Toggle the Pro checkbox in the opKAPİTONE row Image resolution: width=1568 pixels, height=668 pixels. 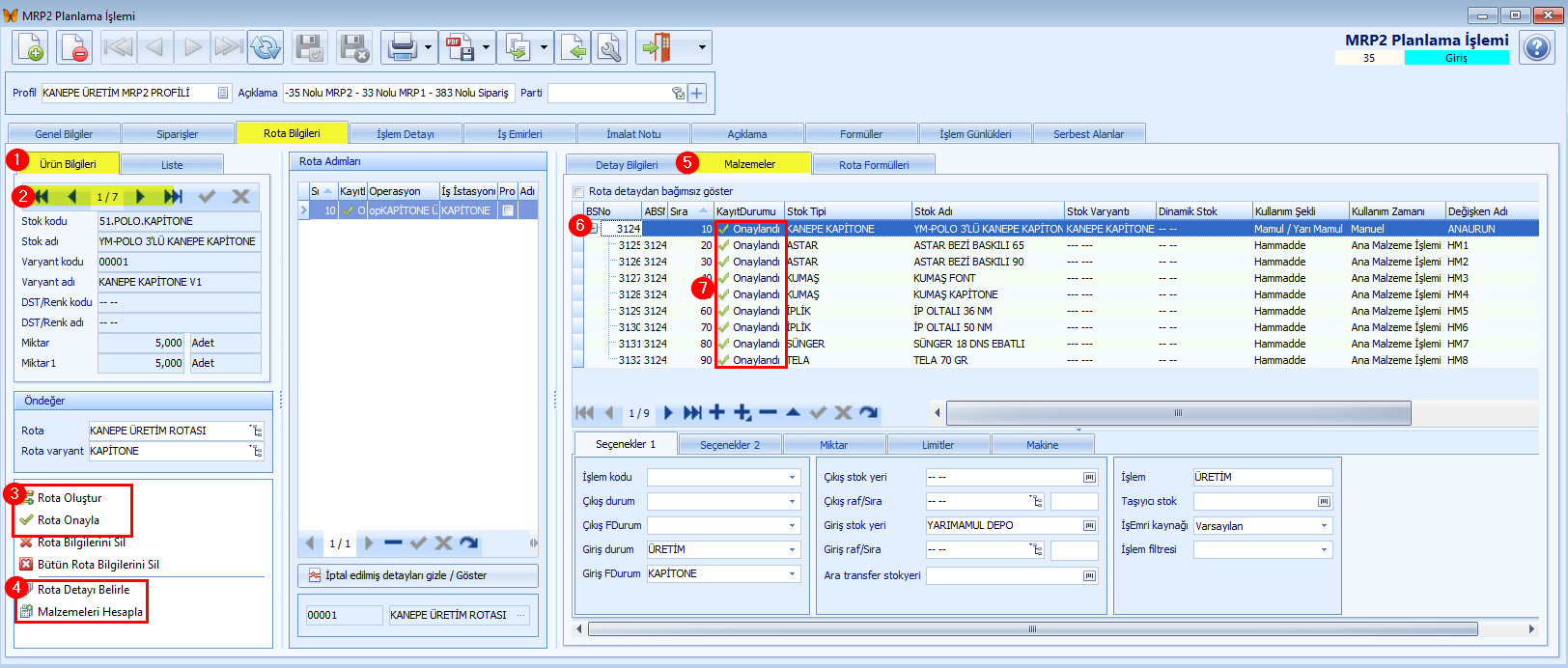tap(508, 210)
